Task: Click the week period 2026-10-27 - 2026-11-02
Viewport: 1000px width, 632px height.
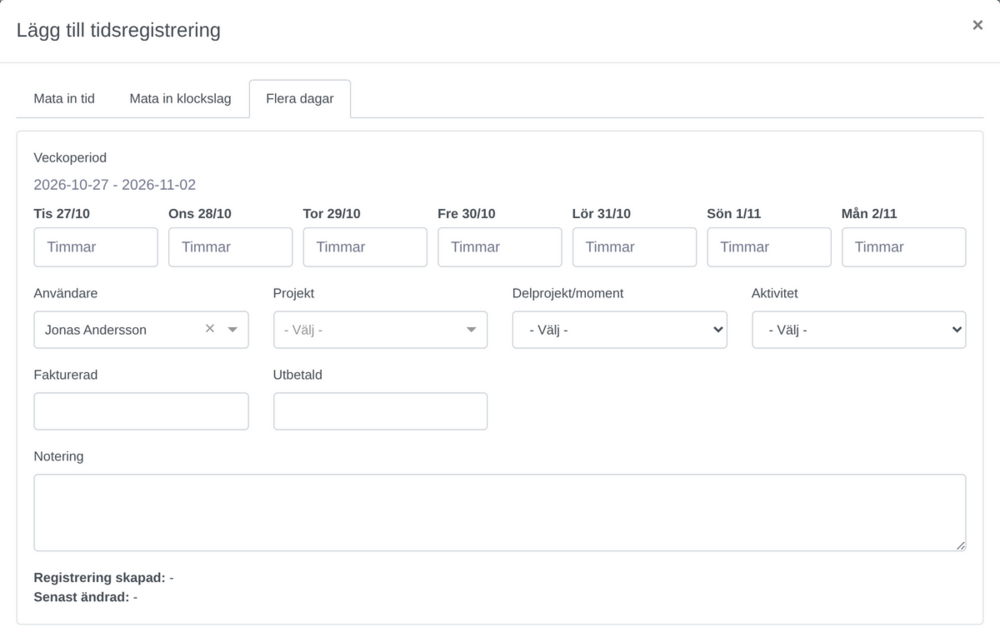Action: click(115, 185)
